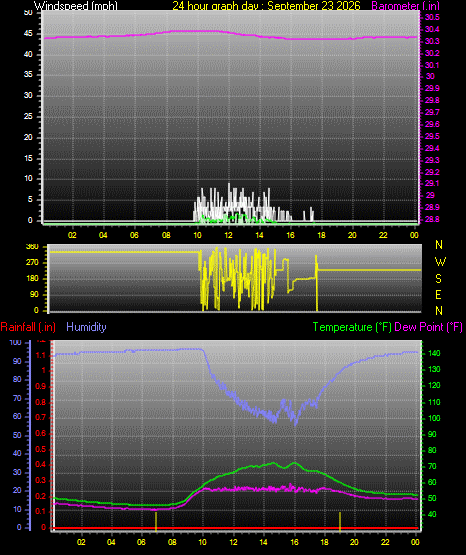
Task: Click the E compass label beside wind direction
Action: (438, 294)
